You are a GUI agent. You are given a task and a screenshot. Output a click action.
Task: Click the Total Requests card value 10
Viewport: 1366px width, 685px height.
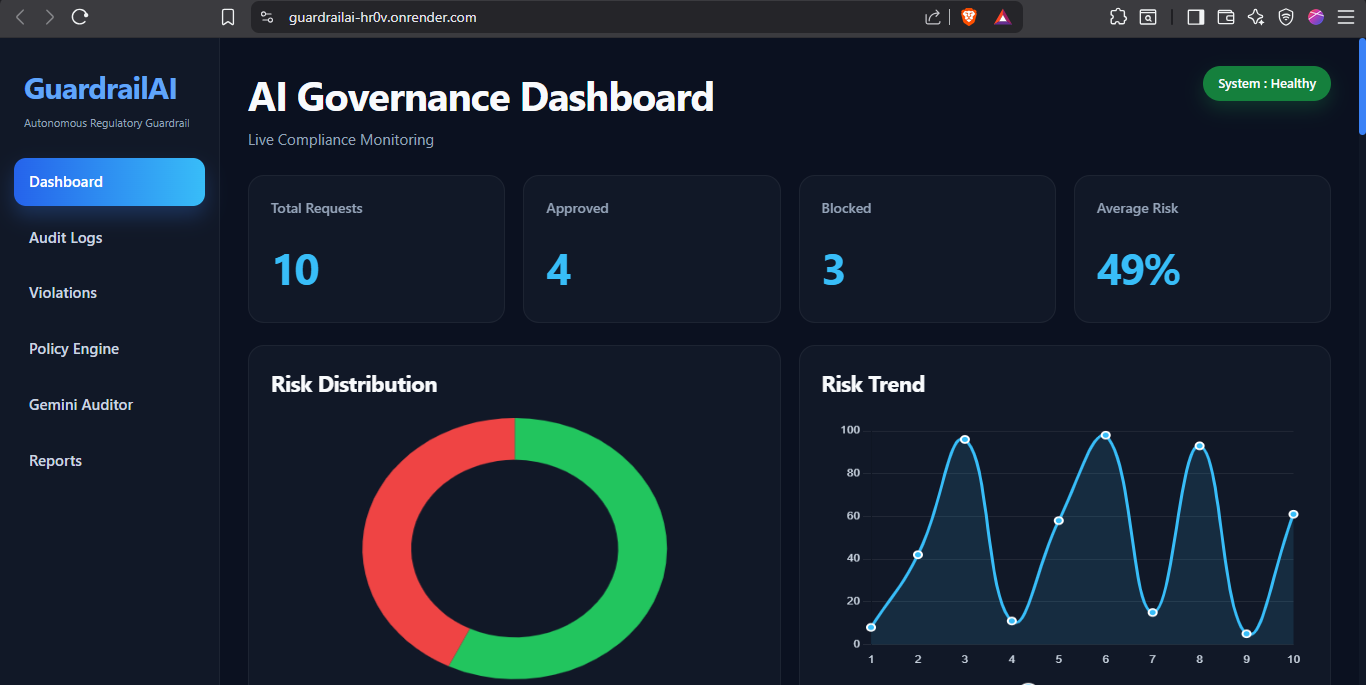(x=296, y=270)
